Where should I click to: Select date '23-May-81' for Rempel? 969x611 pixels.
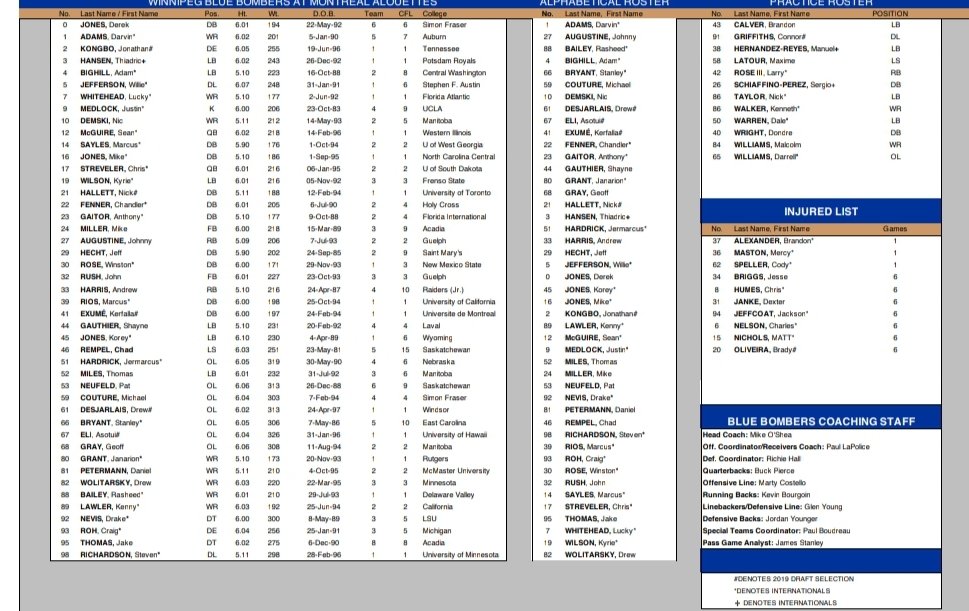click(323, 350)
